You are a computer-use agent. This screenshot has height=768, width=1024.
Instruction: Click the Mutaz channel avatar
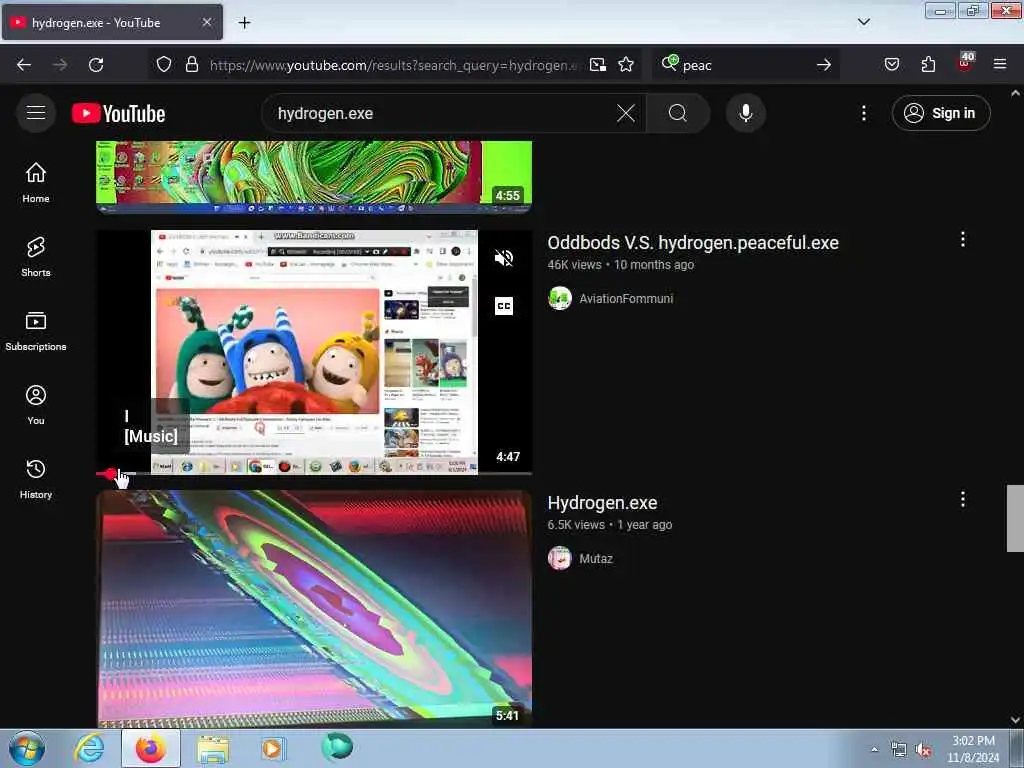[x=560, y=558]
